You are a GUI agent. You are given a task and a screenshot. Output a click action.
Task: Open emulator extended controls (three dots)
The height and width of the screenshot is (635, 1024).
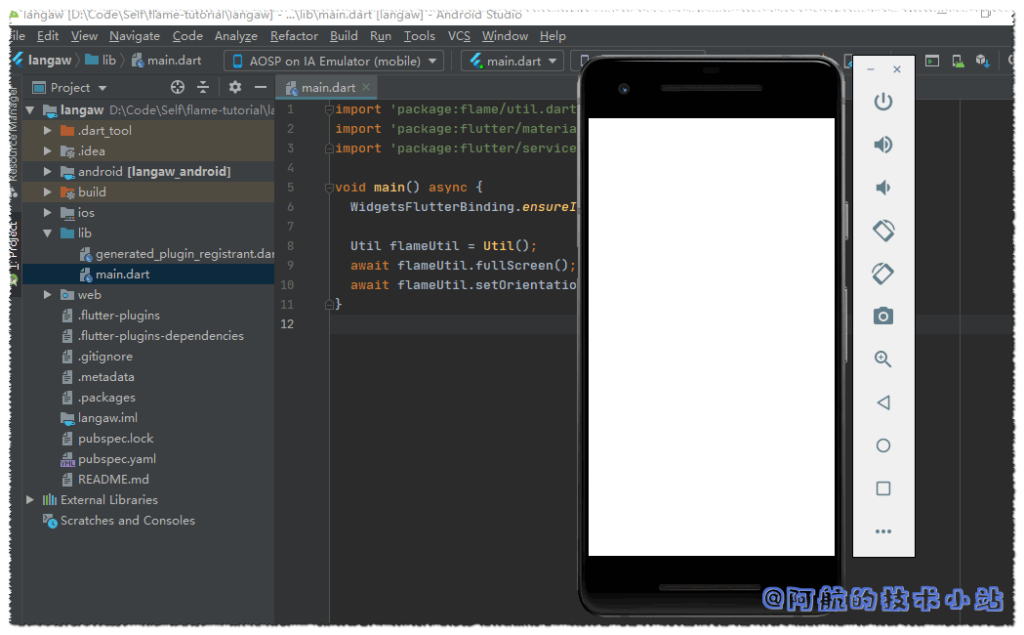[x=882, y=531]
